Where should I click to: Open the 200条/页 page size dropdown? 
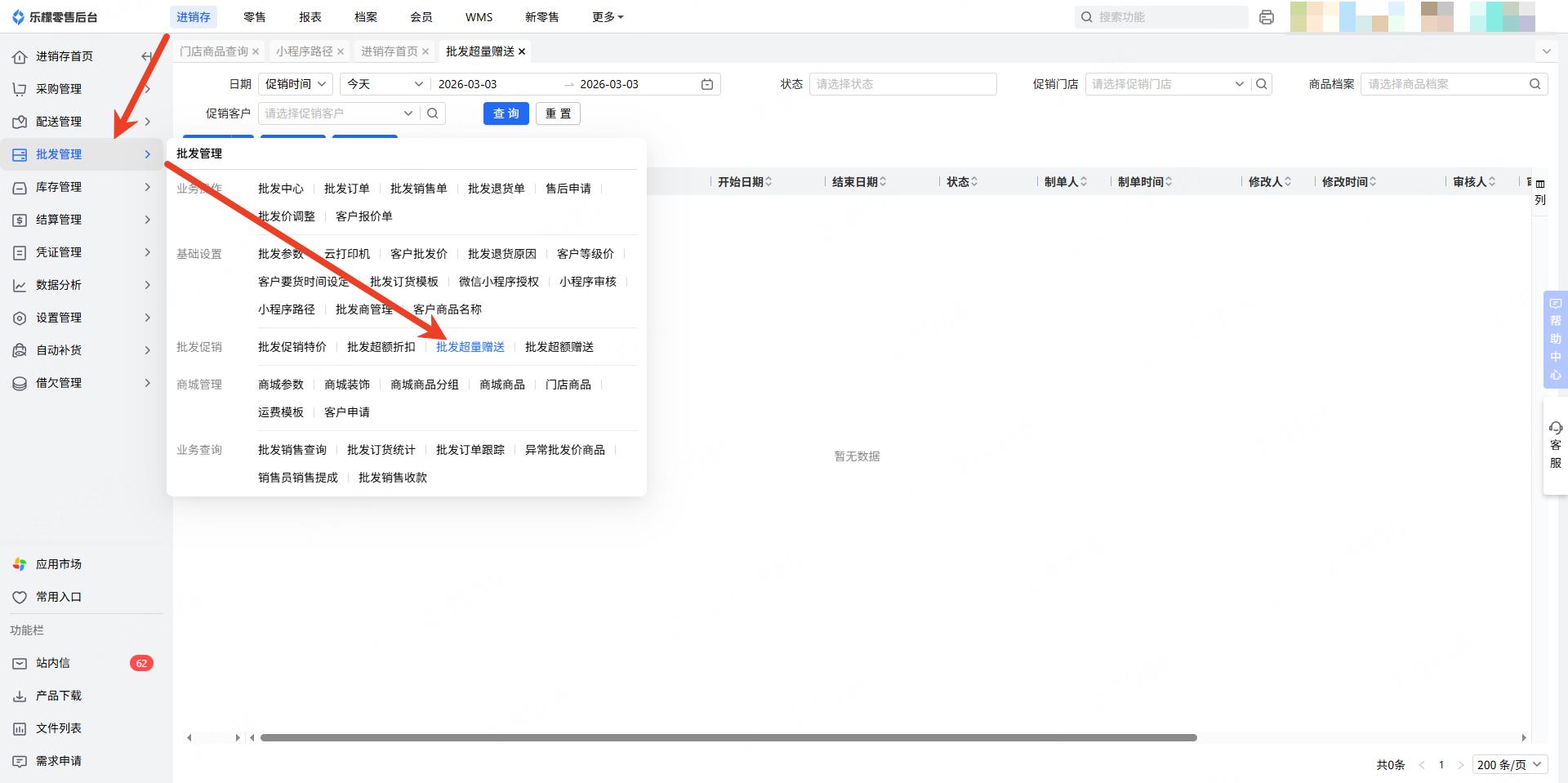point(1510,765)
